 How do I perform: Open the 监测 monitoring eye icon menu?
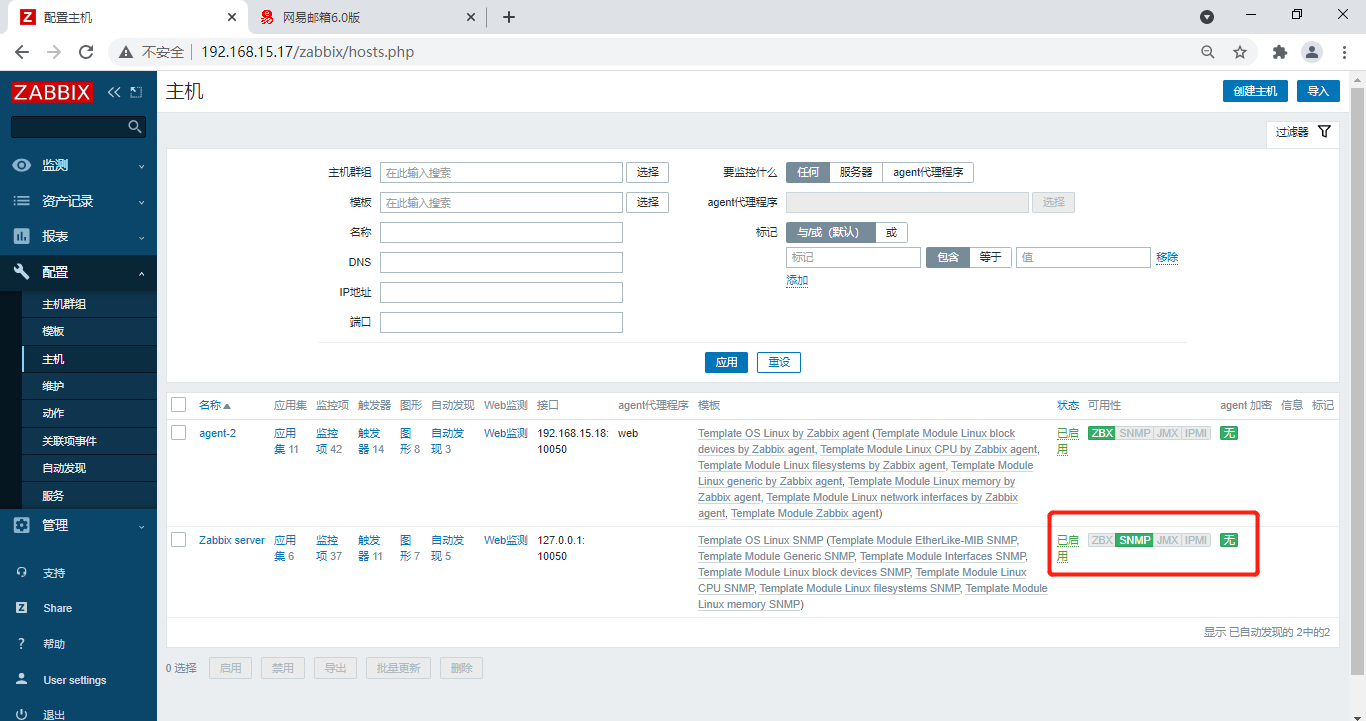22,165
